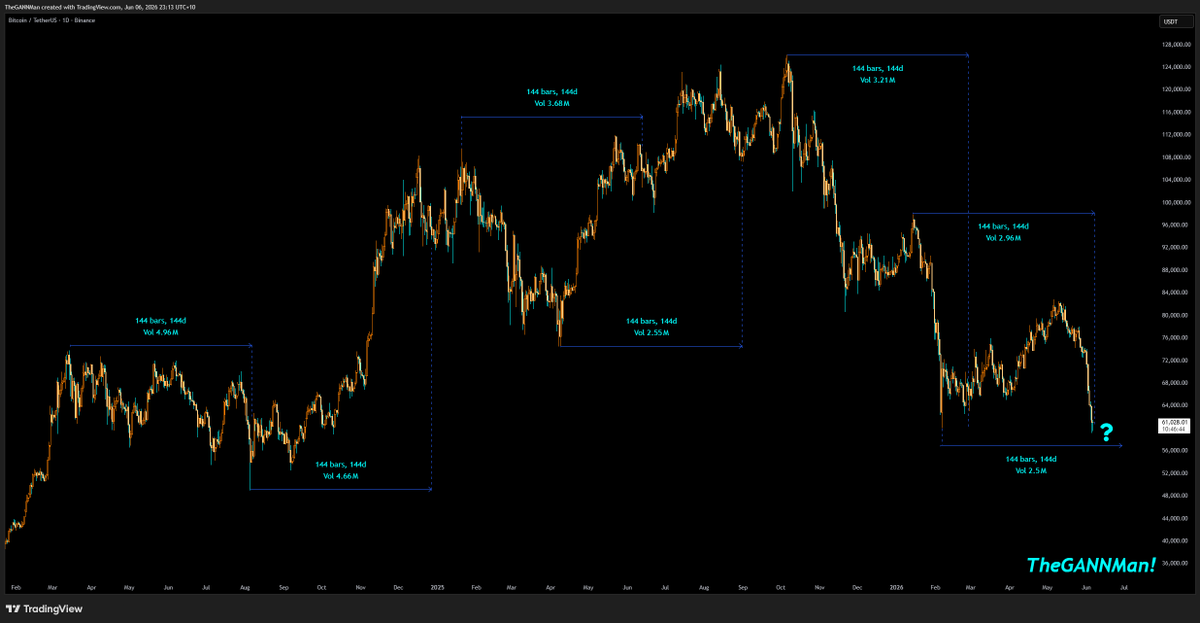The image size is (1200, 623).
Task: Click the 92,000.00 price axis label
Action: [x=1174, y=247]
